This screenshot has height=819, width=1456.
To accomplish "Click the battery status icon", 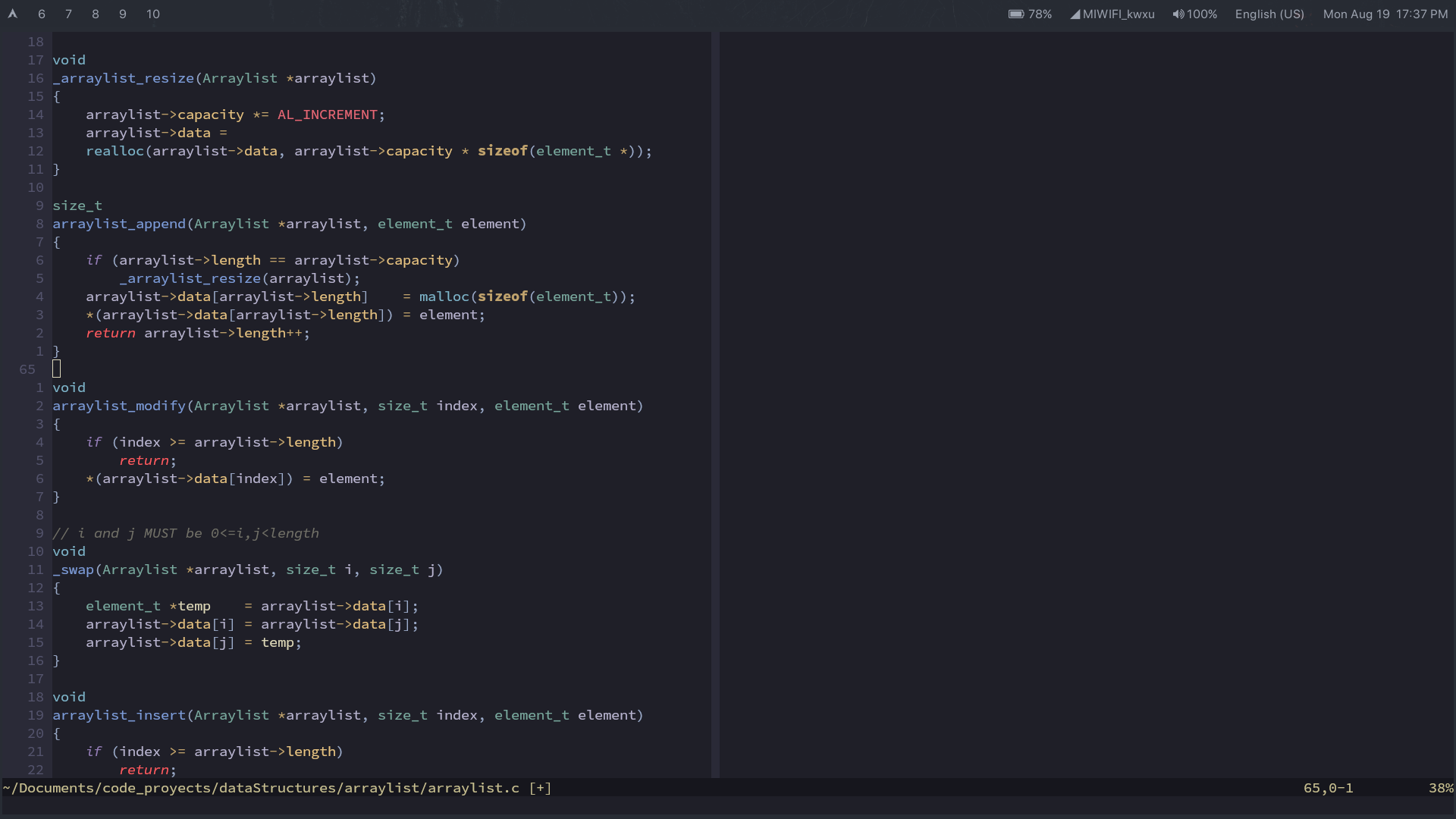I will pos(1016,14).
